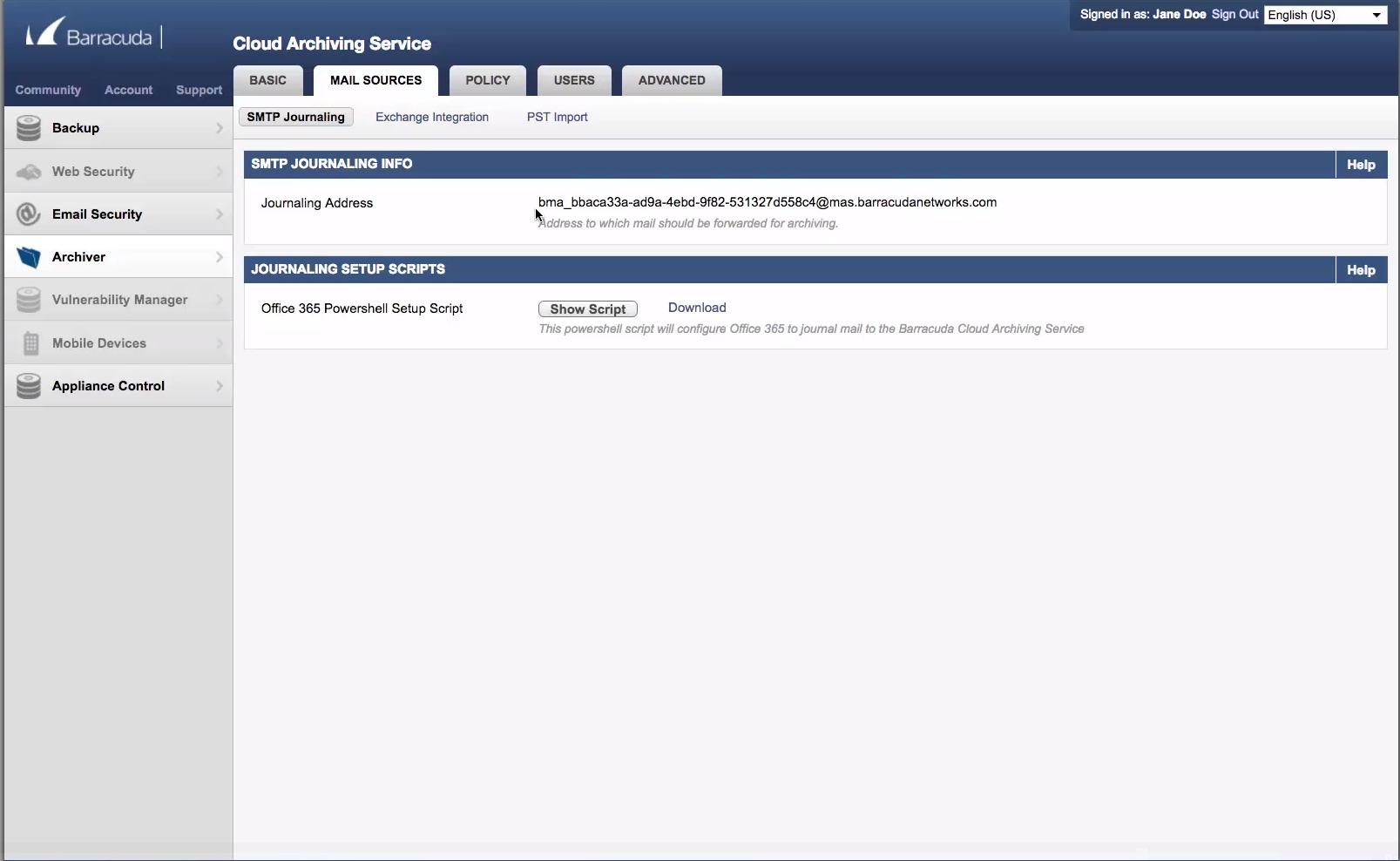Click the Download script link
Image resolution: width=1400 pixels, height=861 pixels.
tap(697, 308)
